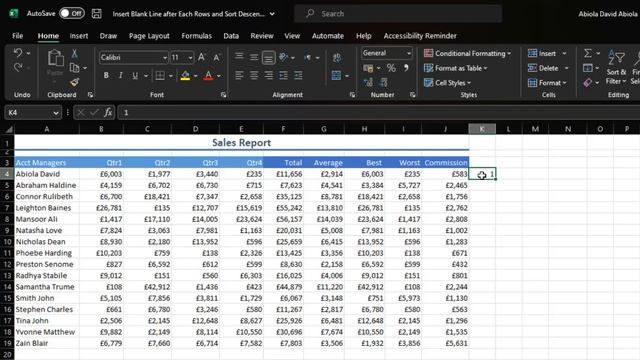
Task: Activate the Format Painter brush
Action: click(74, 82)
